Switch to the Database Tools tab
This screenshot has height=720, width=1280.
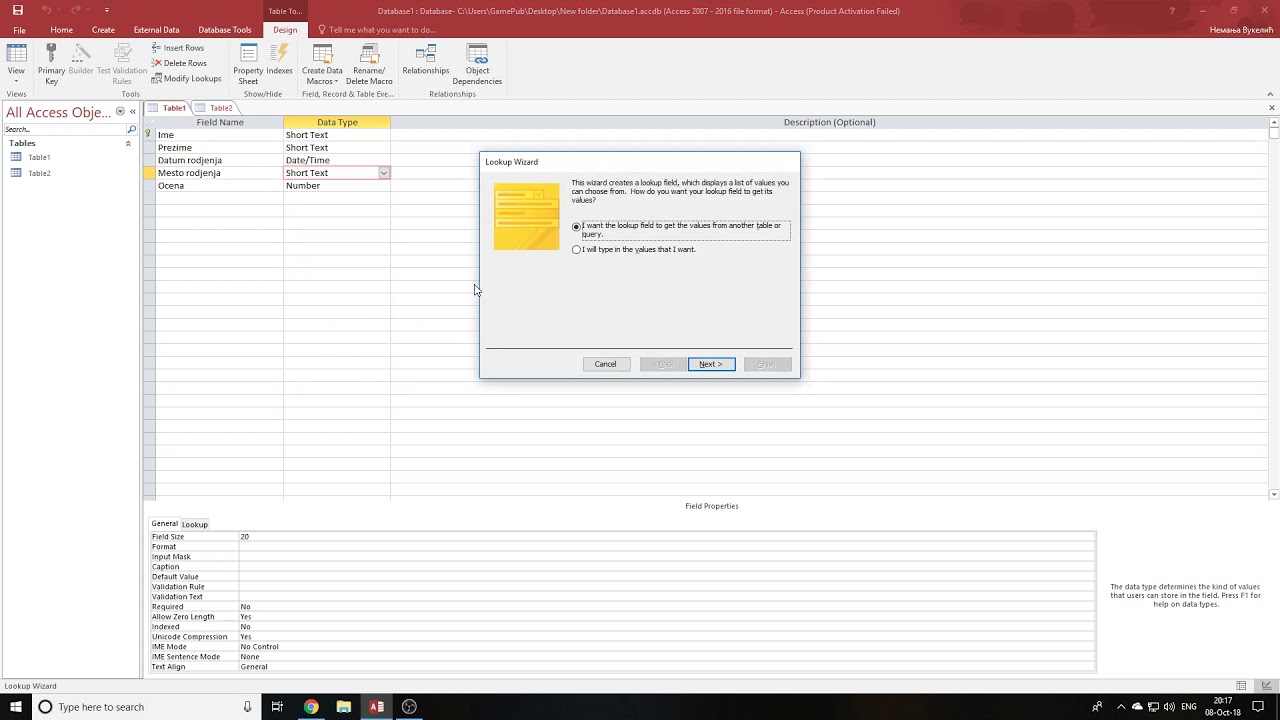click(225, 30)
